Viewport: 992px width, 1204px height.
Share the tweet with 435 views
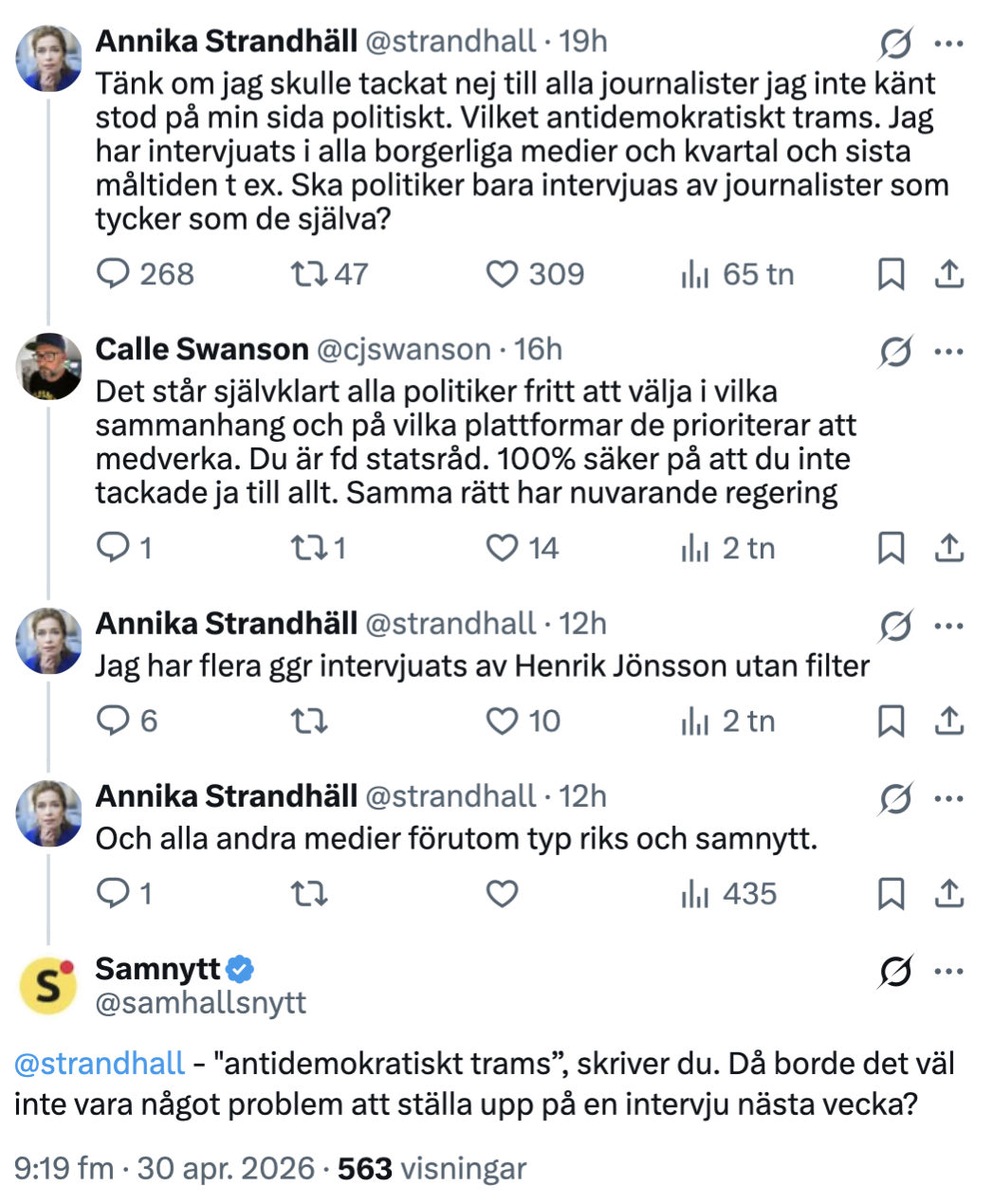[949, 893]
